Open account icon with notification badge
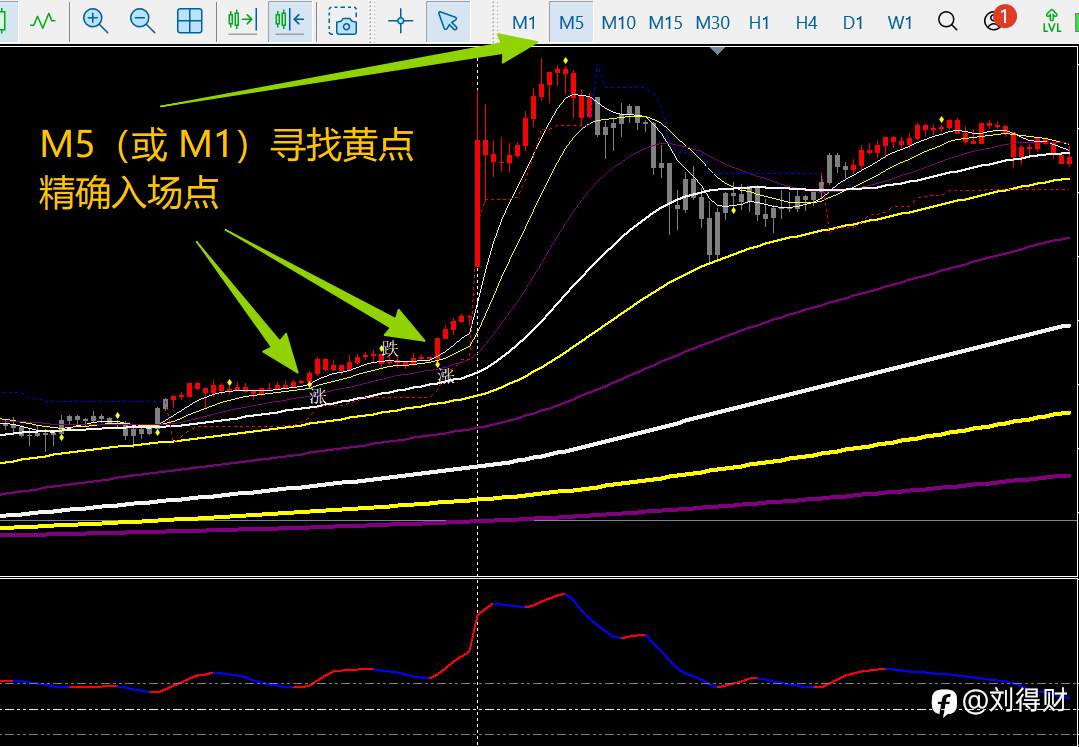This screenshot has width=1079, height=747. pyautogui.click(x=998, y=19)
